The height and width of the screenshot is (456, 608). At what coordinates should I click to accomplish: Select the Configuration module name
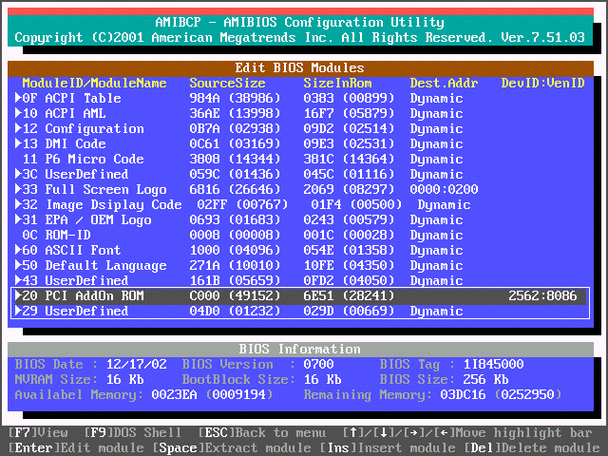[95, 128]
